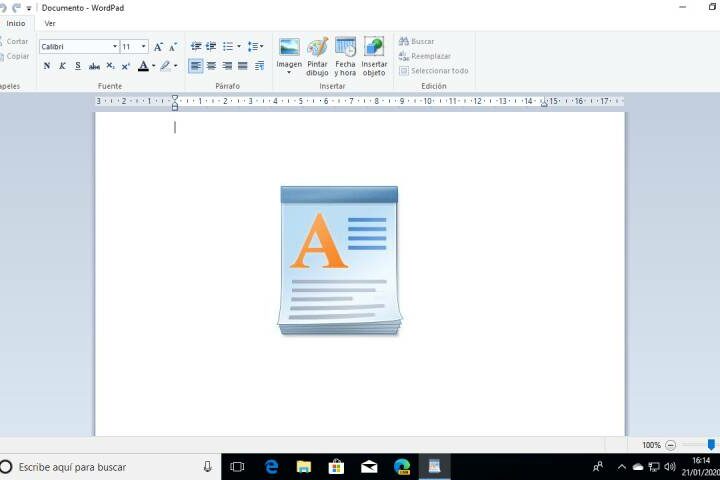Screen dimensions: 720x480
Task: Click the zoom slider handle
Action: 711,445
